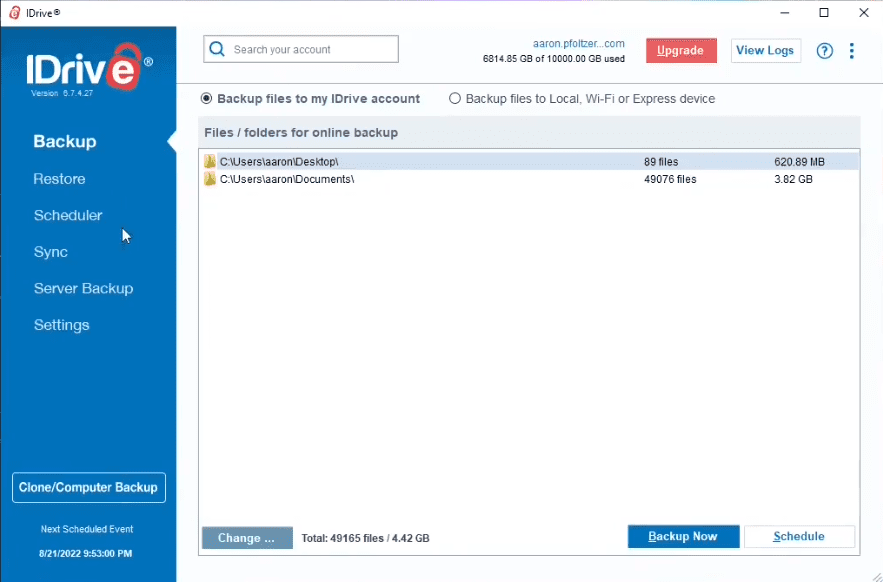Click the Schedule button
Viewport: 883px width, 582px height.
799,536
